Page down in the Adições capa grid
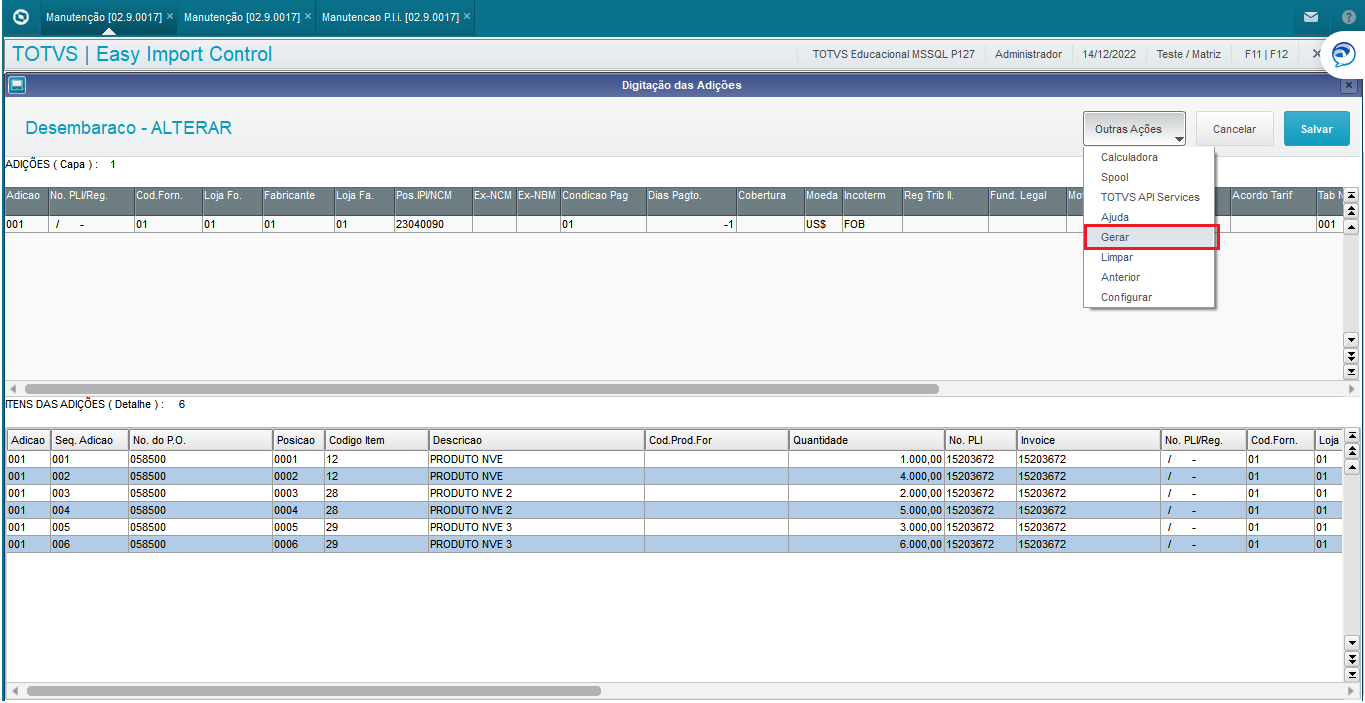 click(x=1351, y=356)
